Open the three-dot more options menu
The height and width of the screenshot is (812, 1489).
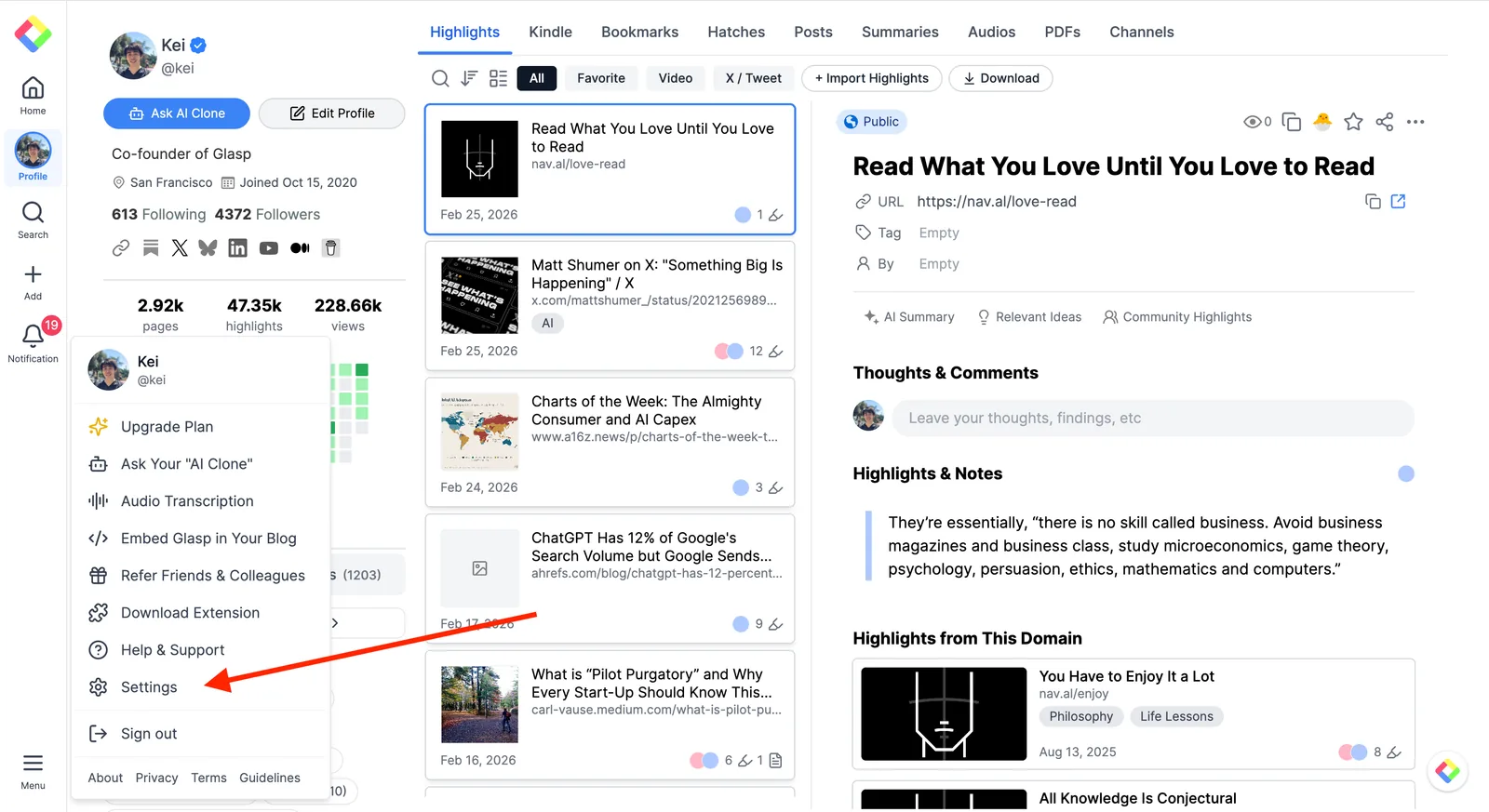1415,122
